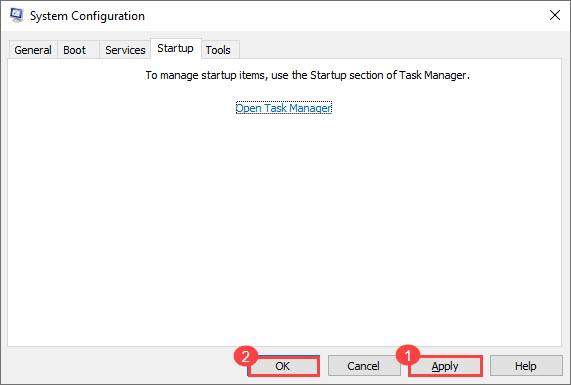Click the empty button bar left of OK
The image size is (571, 385).
(120, 366)
